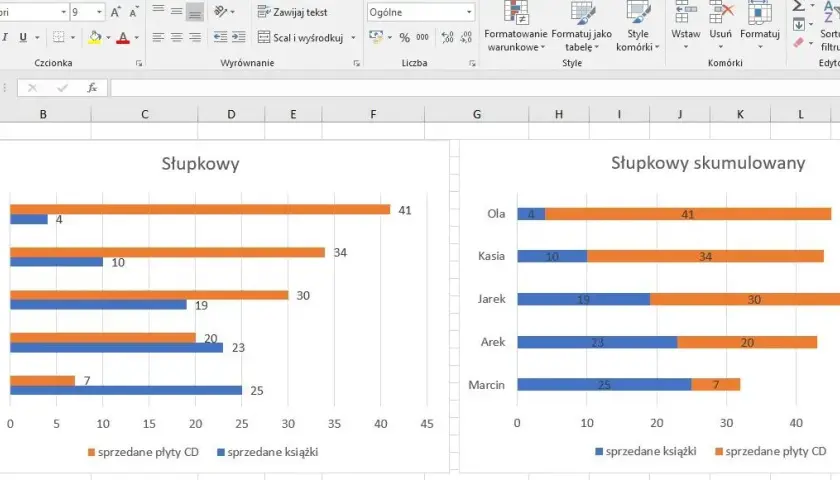Decrease the font size with the smaller A icon
Screen dimensions: 840x480
pos(134,12)
